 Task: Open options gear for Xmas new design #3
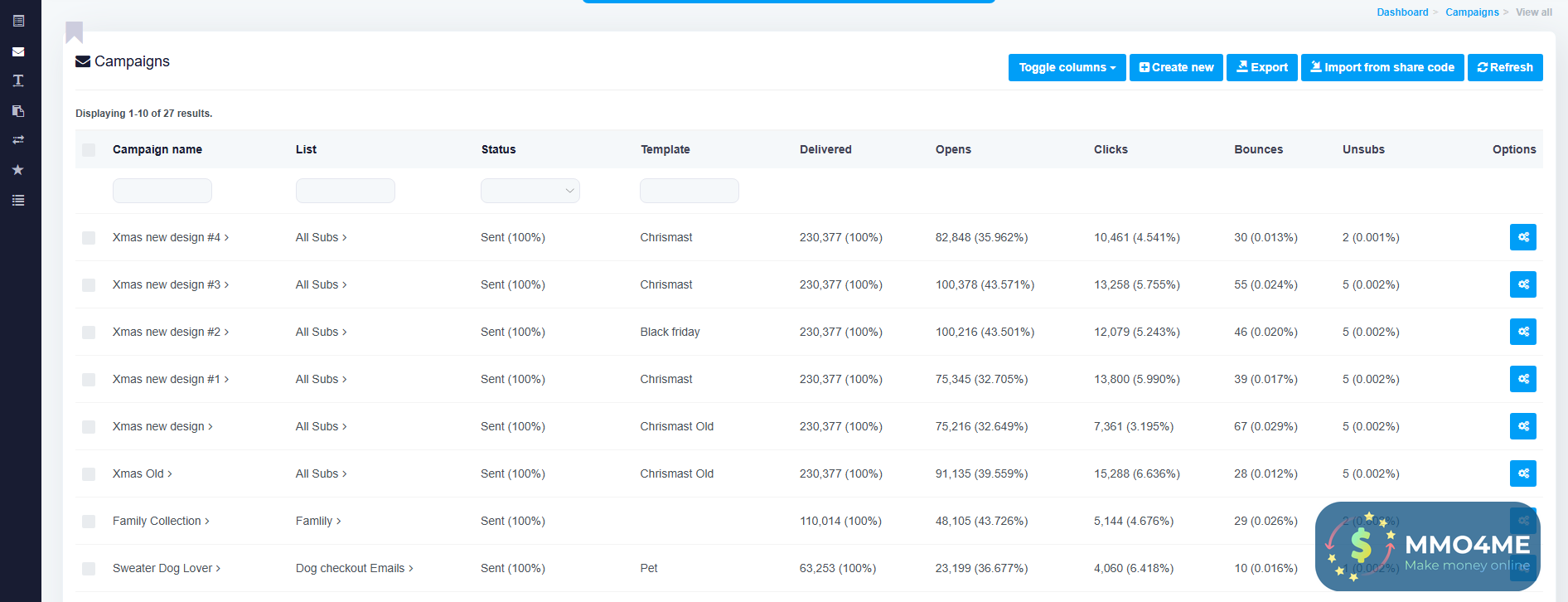1523,284
